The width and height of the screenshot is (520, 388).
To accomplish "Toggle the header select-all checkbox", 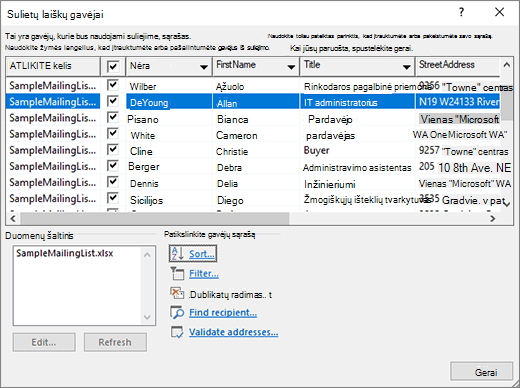I will point(113,66).
